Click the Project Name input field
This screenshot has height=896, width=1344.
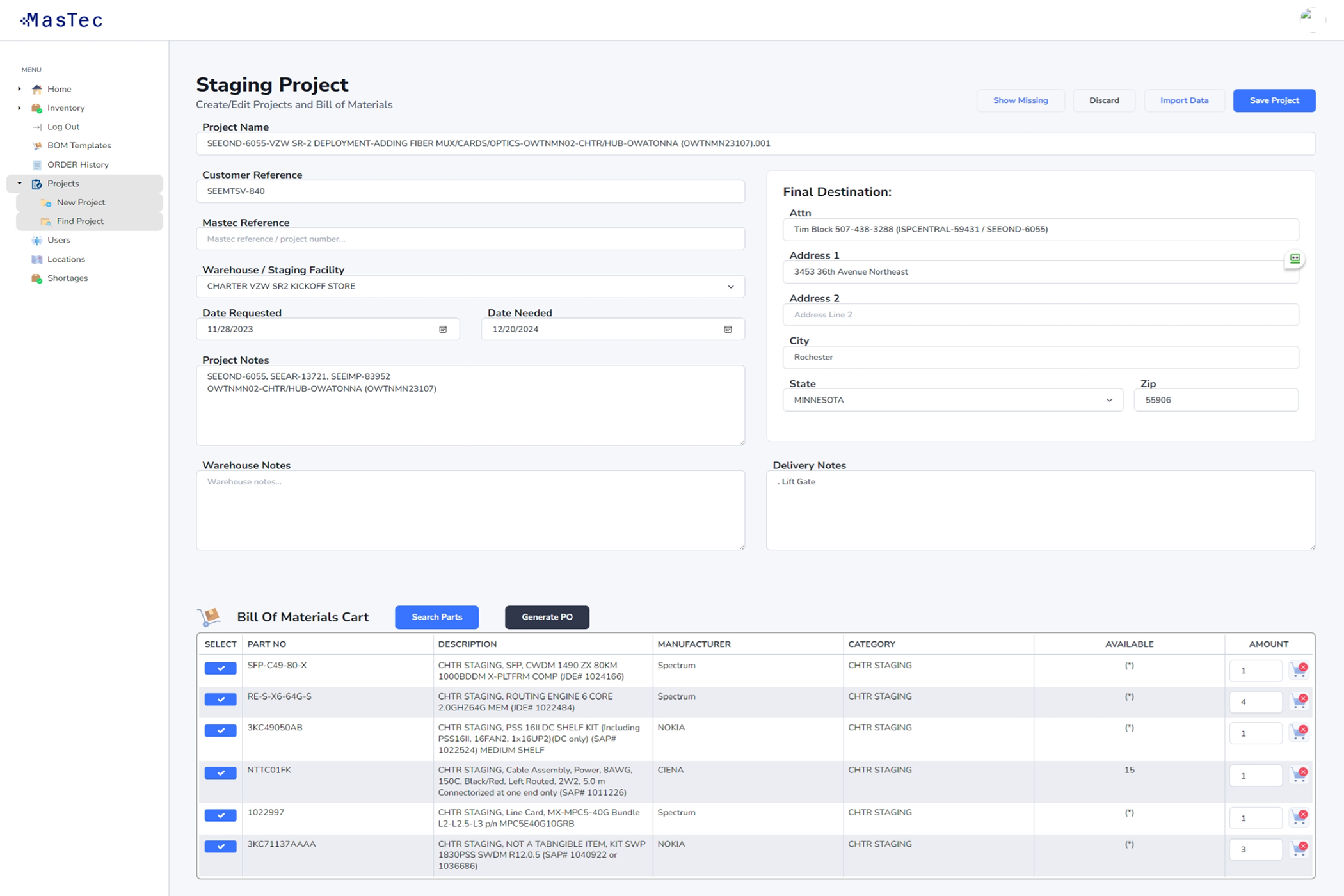pyautogui.click(x=756, y=143)
